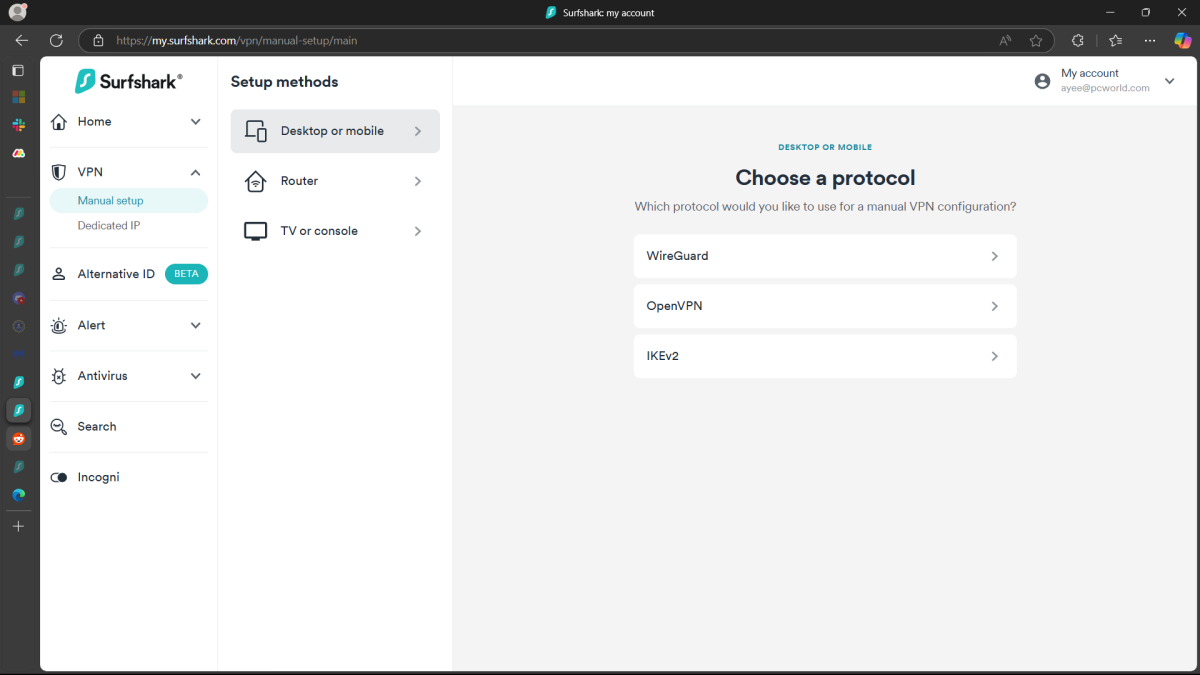Click the Alternative ID person icon
The width and height of the screenshot is (1200, 675).
click(x=59, y=274)
